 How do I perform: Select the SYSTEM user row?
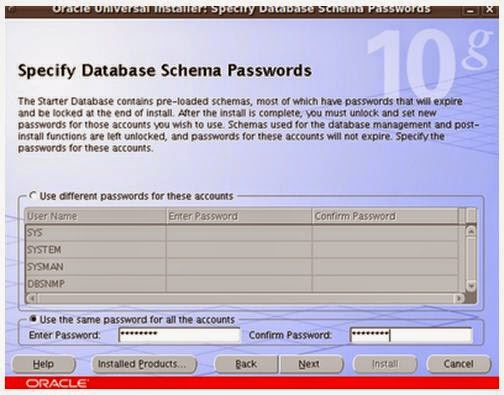pyautogui.click(x=242, y=250)
